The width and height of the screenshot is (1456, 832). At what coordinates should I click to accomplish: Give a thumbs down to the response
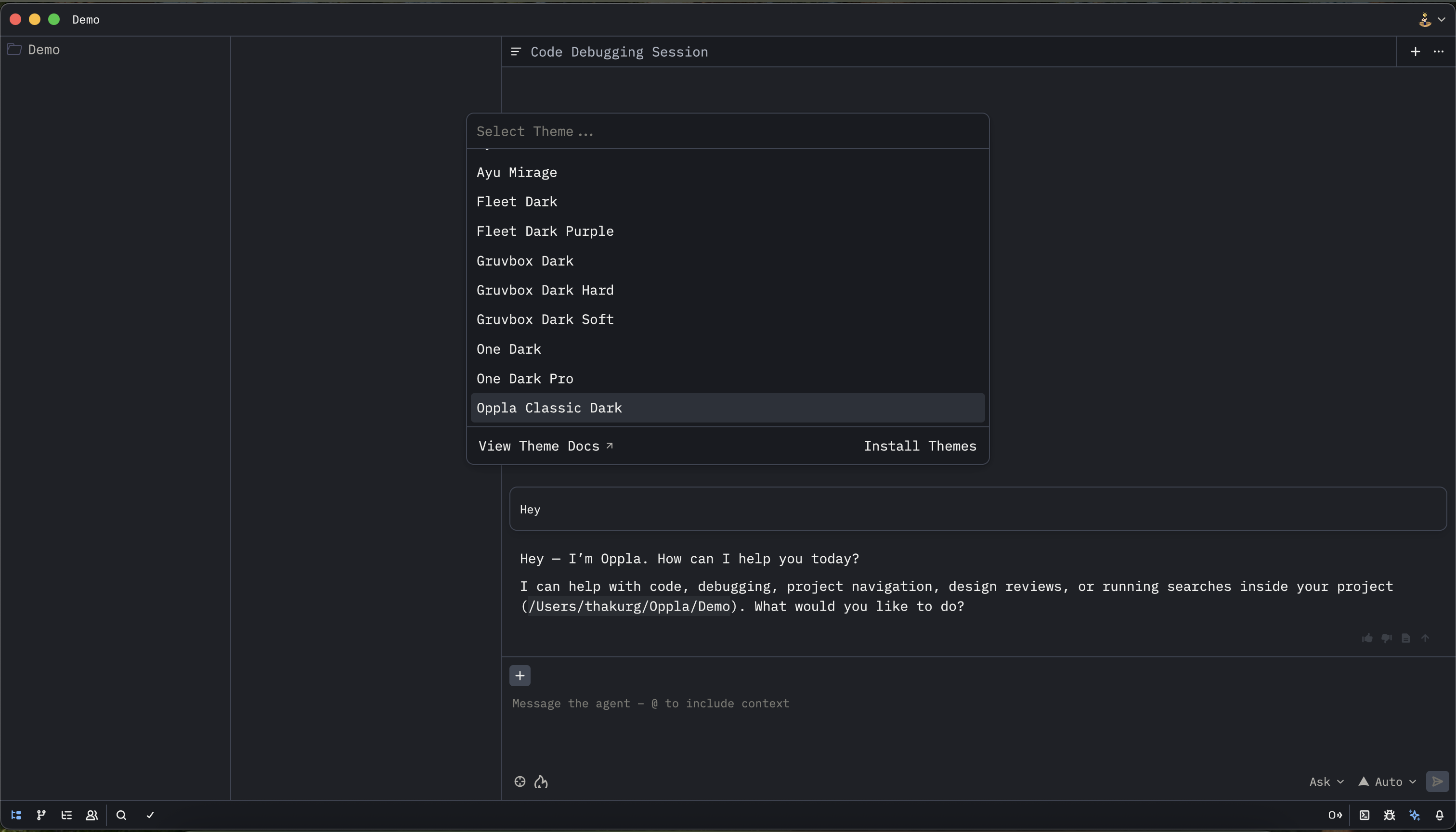coord(1387,638)
